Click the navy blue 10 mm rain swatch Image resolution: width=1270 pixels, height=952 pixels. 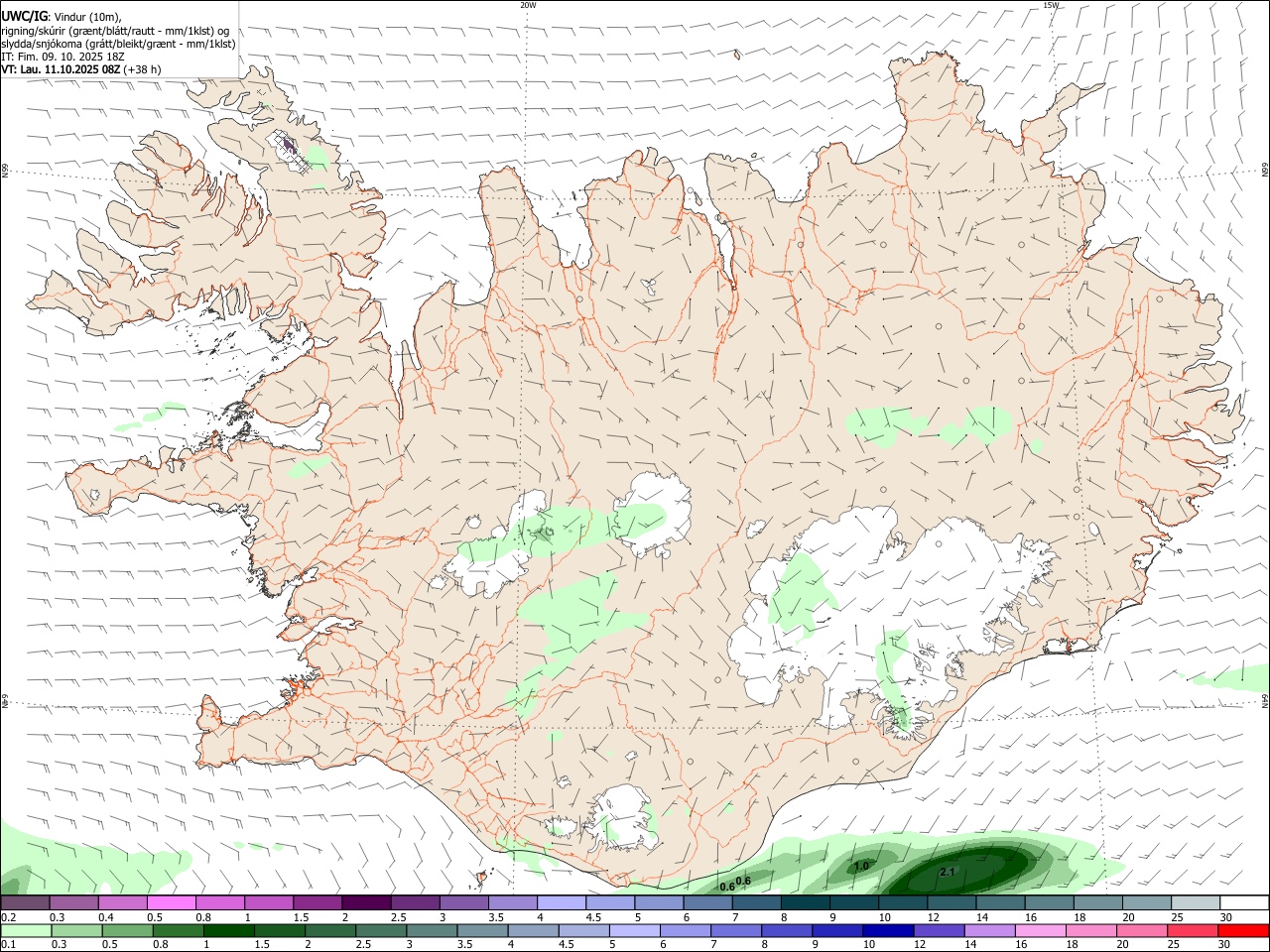[x=888, y=931]
